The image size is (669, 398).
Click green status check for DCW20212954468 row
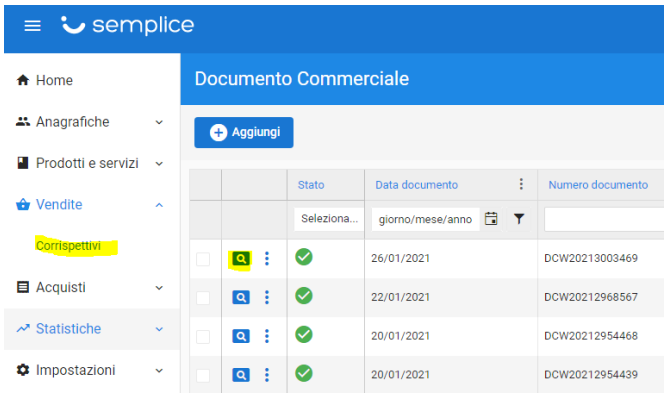(x=304, y=334)
